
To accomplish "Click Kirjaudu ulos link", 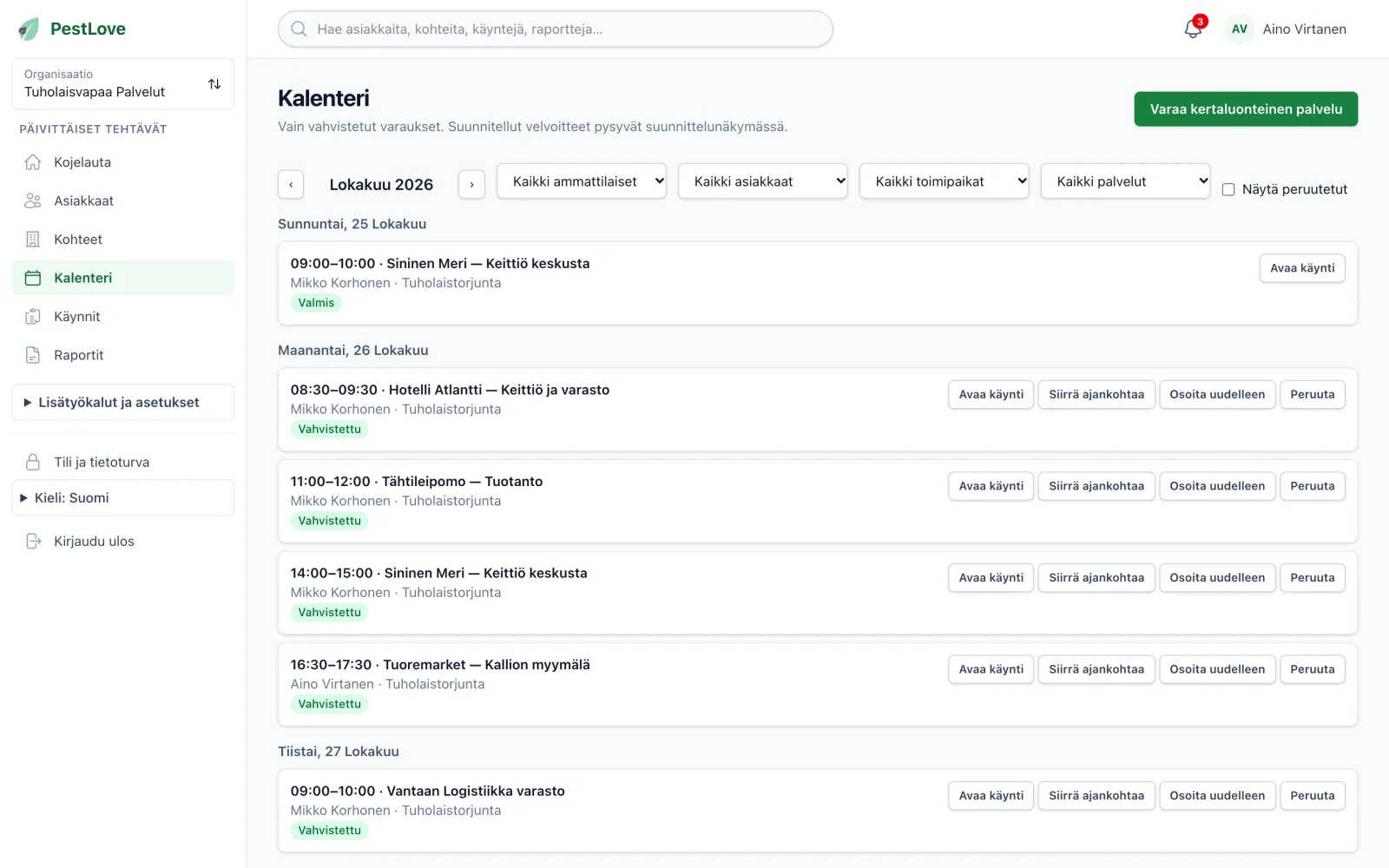I will (123, 541).
